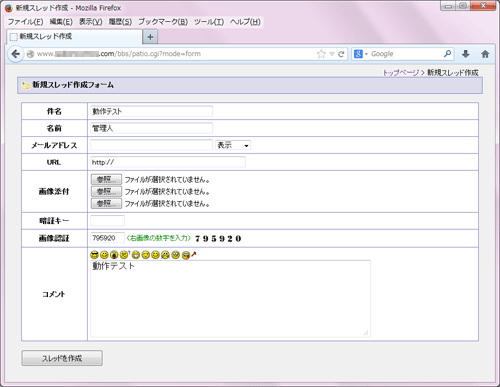Click the first ファイルが選択されていません text
Image resolution: width=500 pixels, height=387 pixels.
(167, 180)
